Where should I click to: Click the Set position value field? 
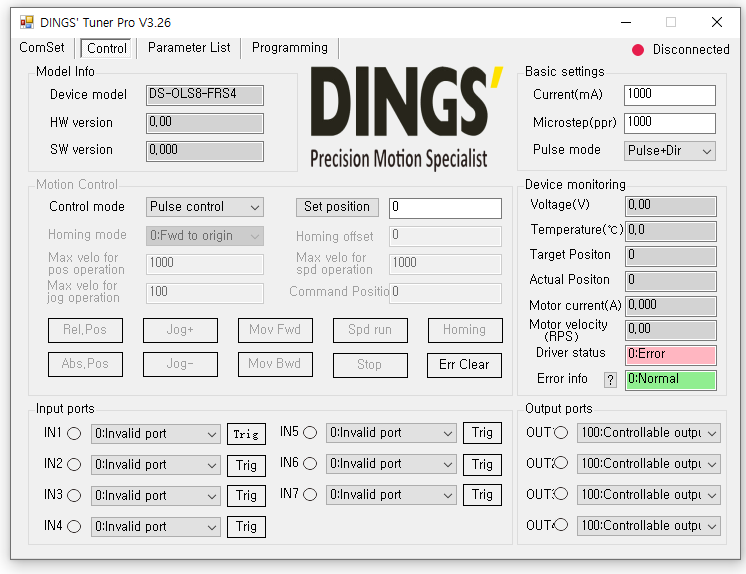coord(445,208)
